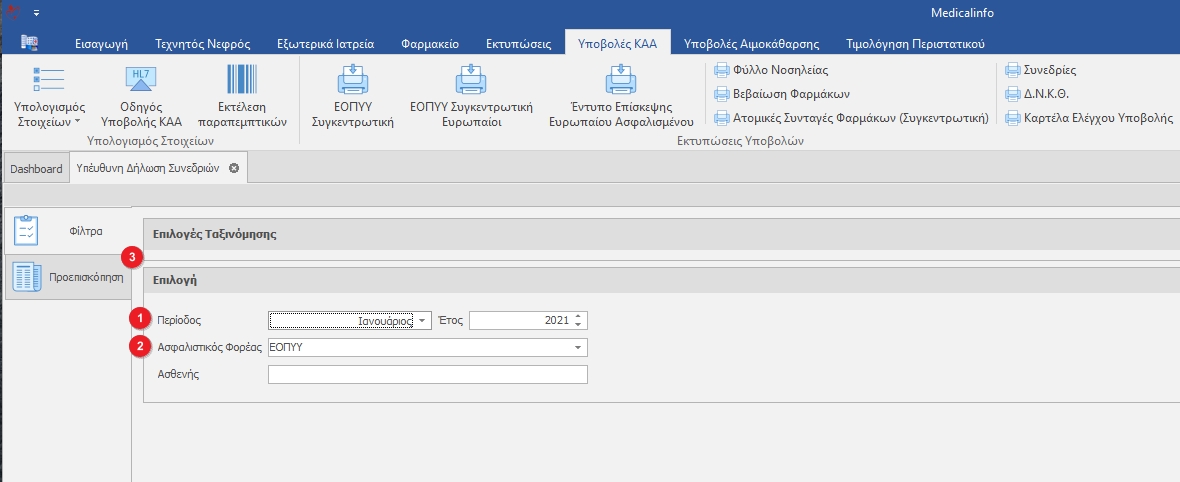Image resolution: width=1180 pixels, height=482 pixels.
Task: Switch to the Υποβολές Αιμοκάθαρσης ribbon tab
Action: pos(751,44)
